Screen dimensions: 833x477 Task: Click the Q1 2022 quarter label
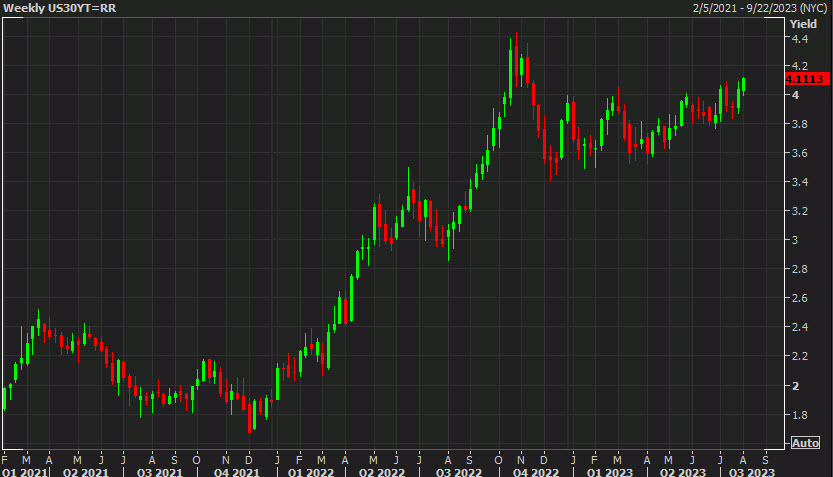point(311,472)
